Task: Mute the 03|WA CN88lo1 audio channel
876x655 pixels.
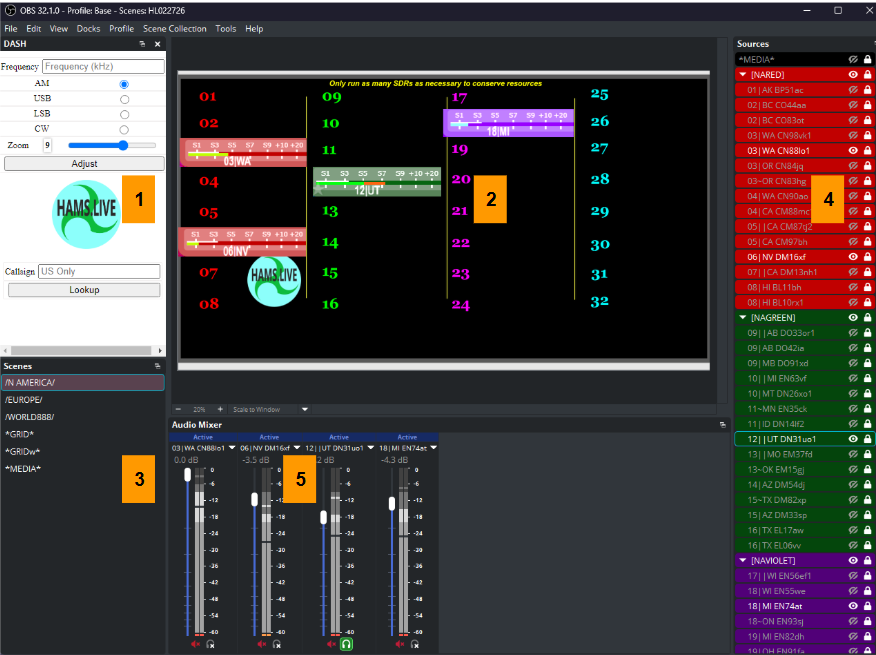Action: pos(195,645)
